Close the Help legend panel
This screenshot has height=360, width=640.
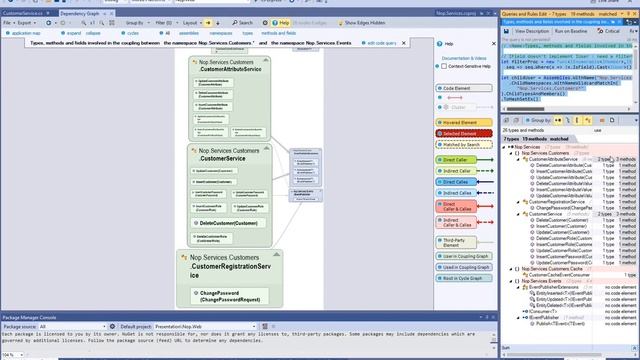tap(493, 44)
